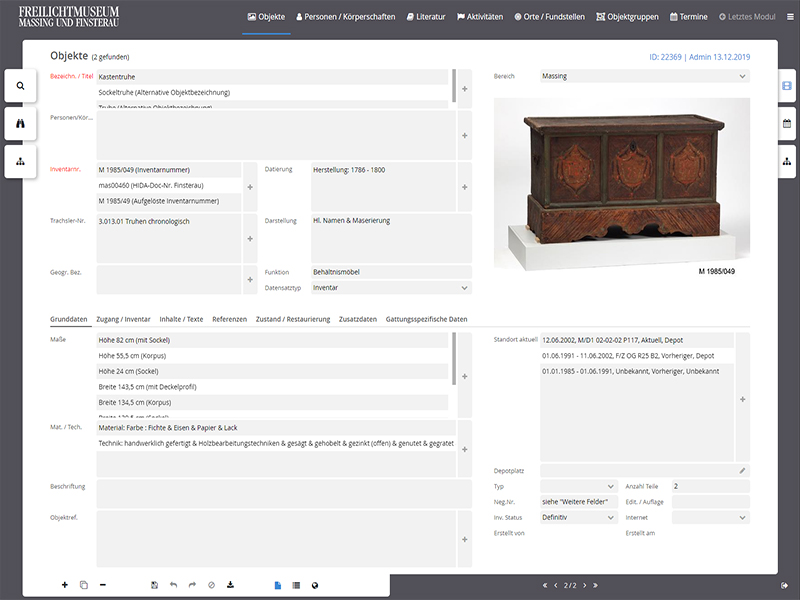Click the undo arrow in the bottom toolbar
Image resolution: width=800 pixels, height=600 pixels.
(172, 585)
